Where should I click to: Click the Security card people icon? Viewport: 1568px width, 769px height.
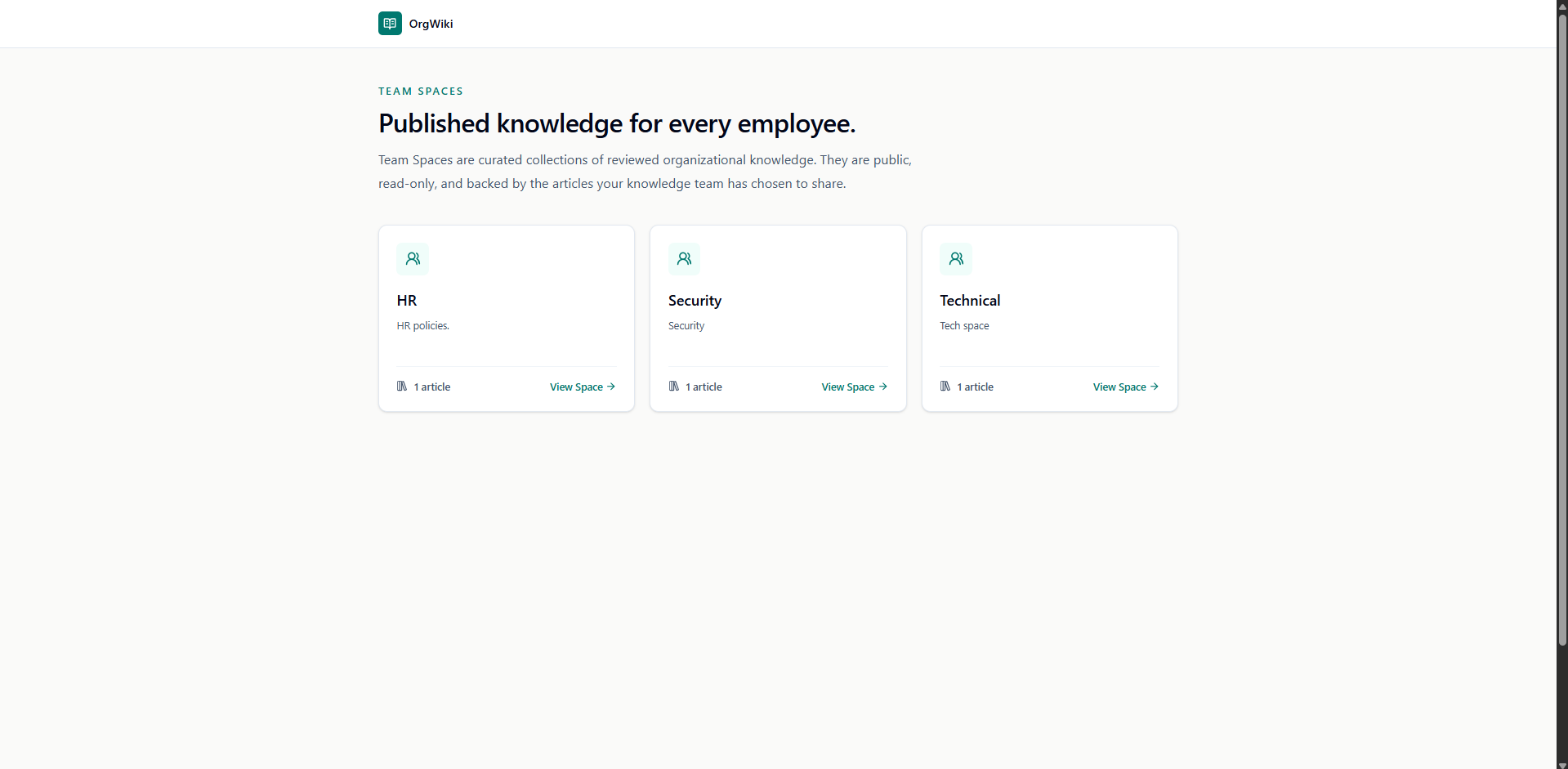point(684,259)
